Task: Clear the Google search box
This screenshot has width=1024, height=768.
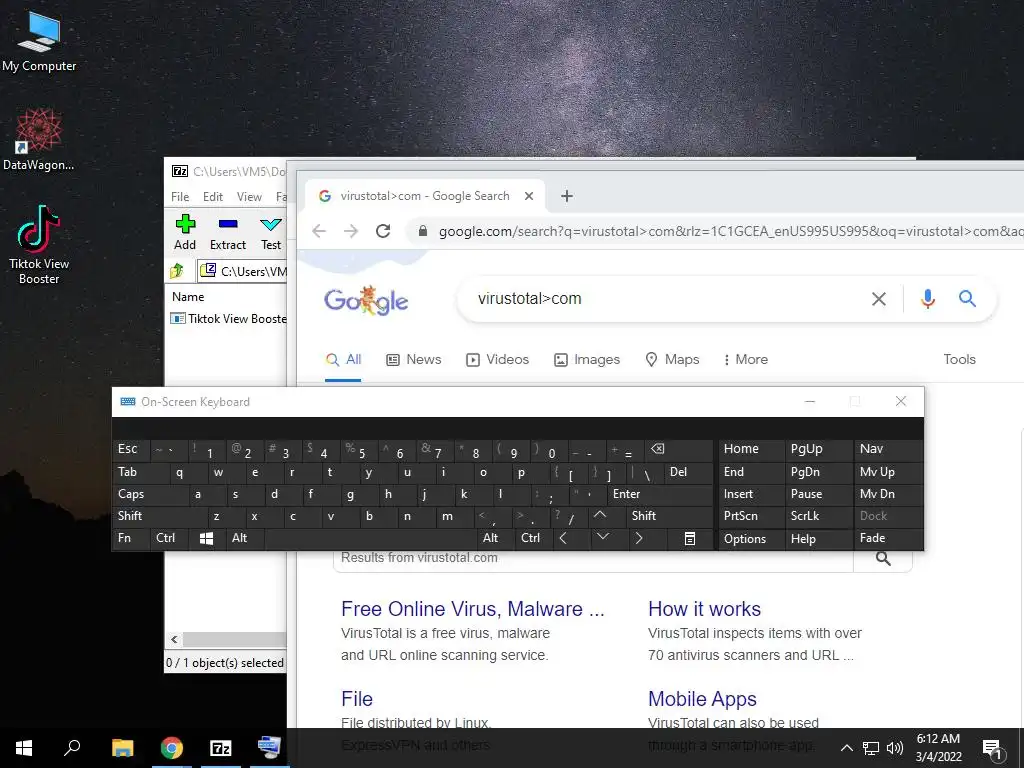Action: pos(879,299)
